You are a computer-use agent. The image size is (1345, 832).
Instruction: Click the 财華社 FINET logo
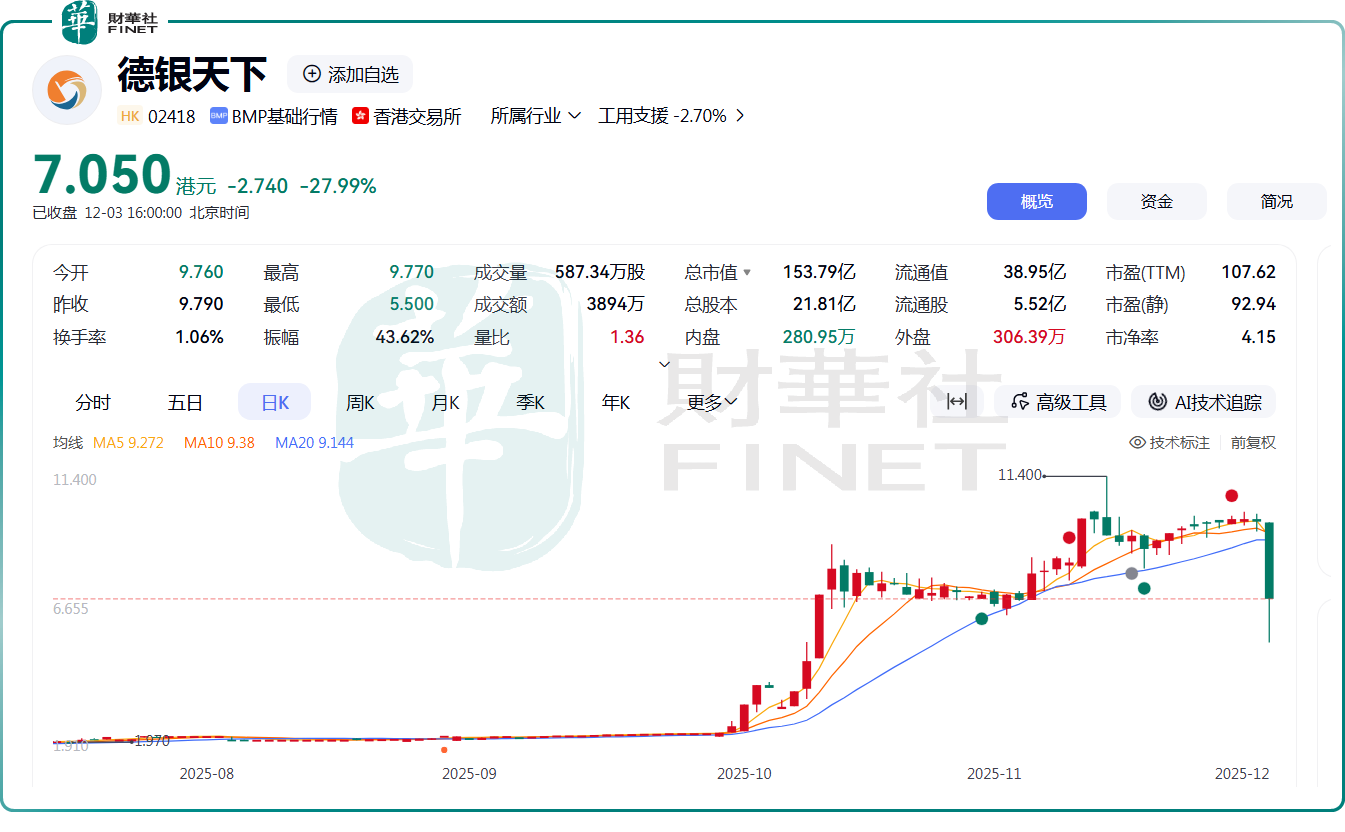click(x=109, y=22)
